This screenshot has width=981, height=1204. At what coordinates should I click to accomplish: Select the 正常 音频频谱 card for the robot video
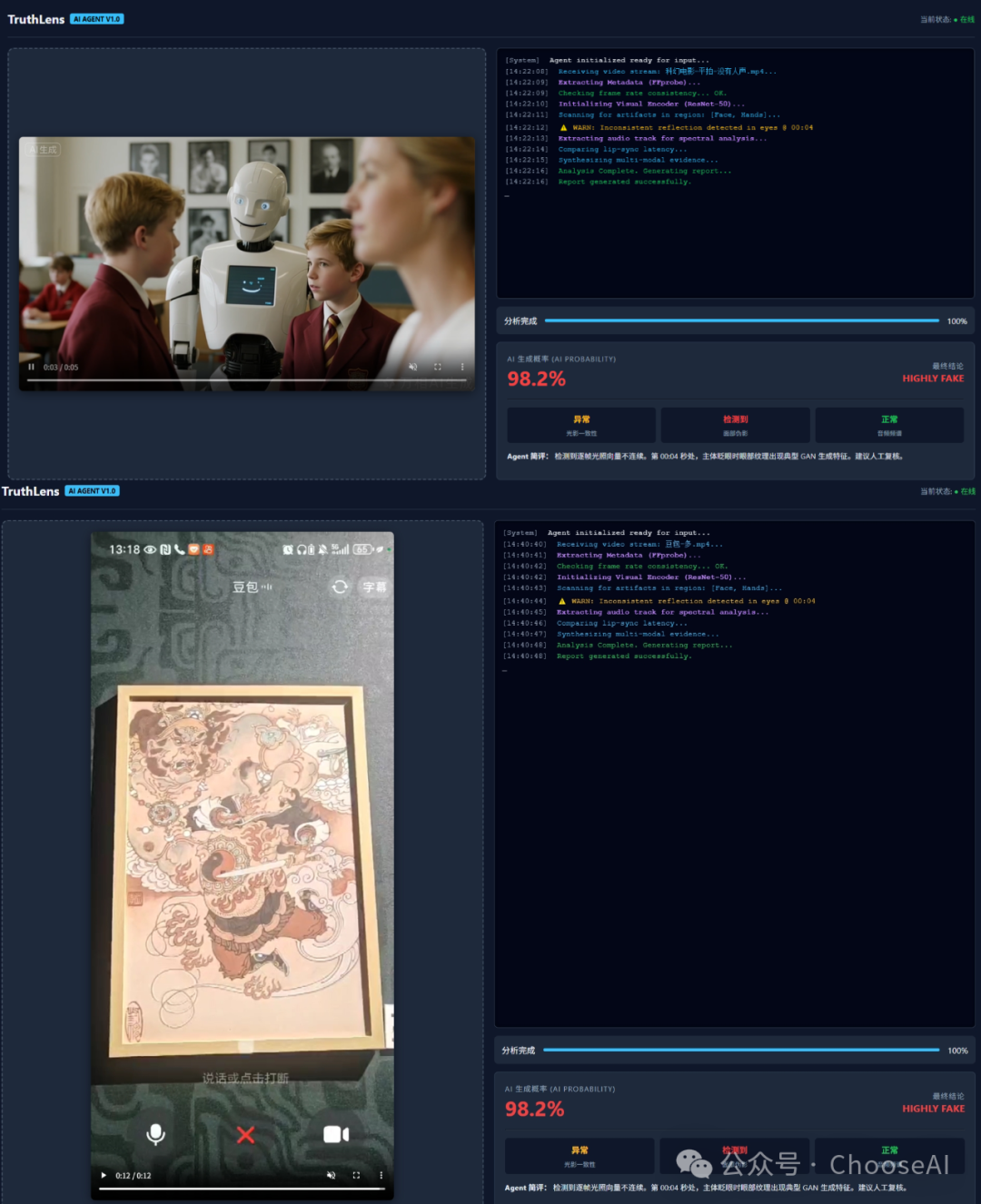pos(889,425)
